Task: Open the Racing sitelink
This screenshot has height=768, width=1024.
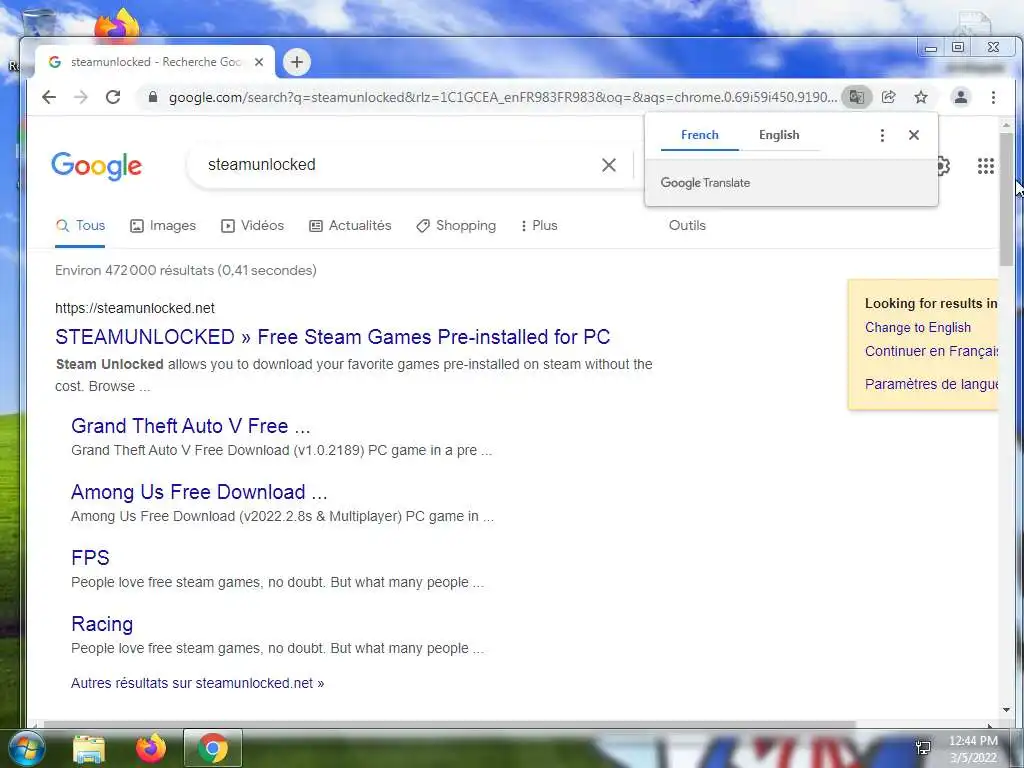Action: [102, 624]
